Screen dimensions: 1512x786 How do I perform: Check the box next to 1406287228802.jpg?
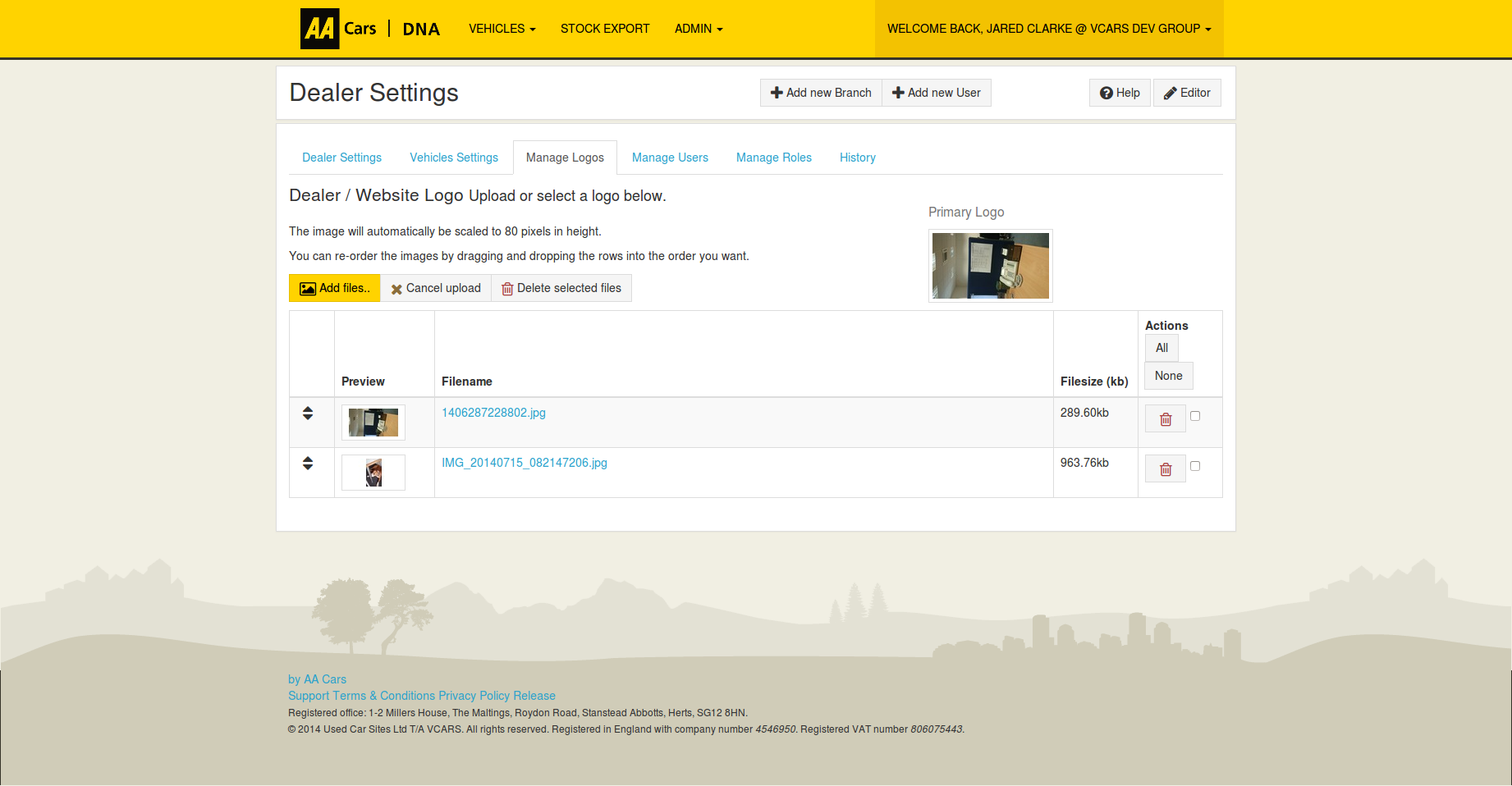[1195, 416]
